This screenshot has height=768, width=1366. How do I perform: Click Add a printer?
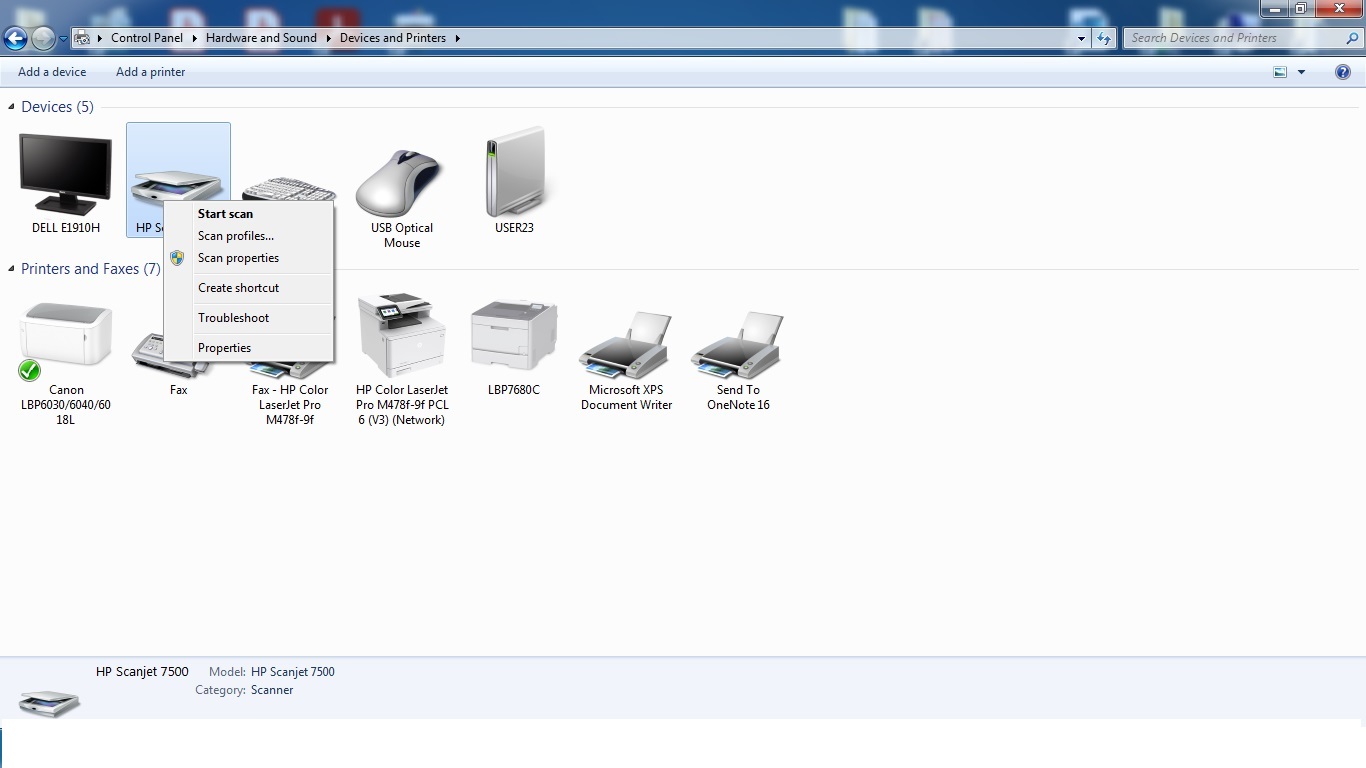click(150, 71)
